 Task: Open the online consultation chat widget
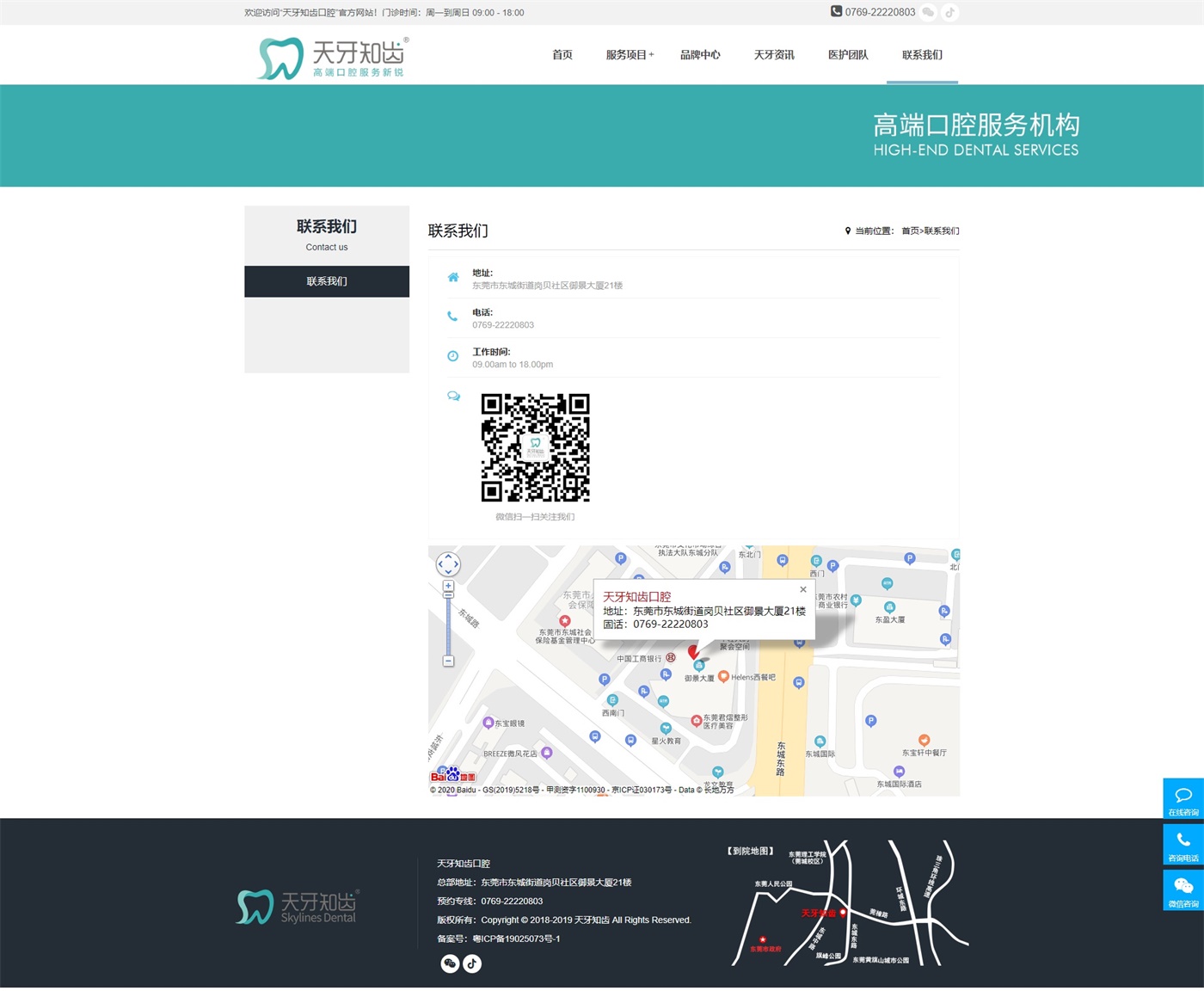(x=1183, y=800)
